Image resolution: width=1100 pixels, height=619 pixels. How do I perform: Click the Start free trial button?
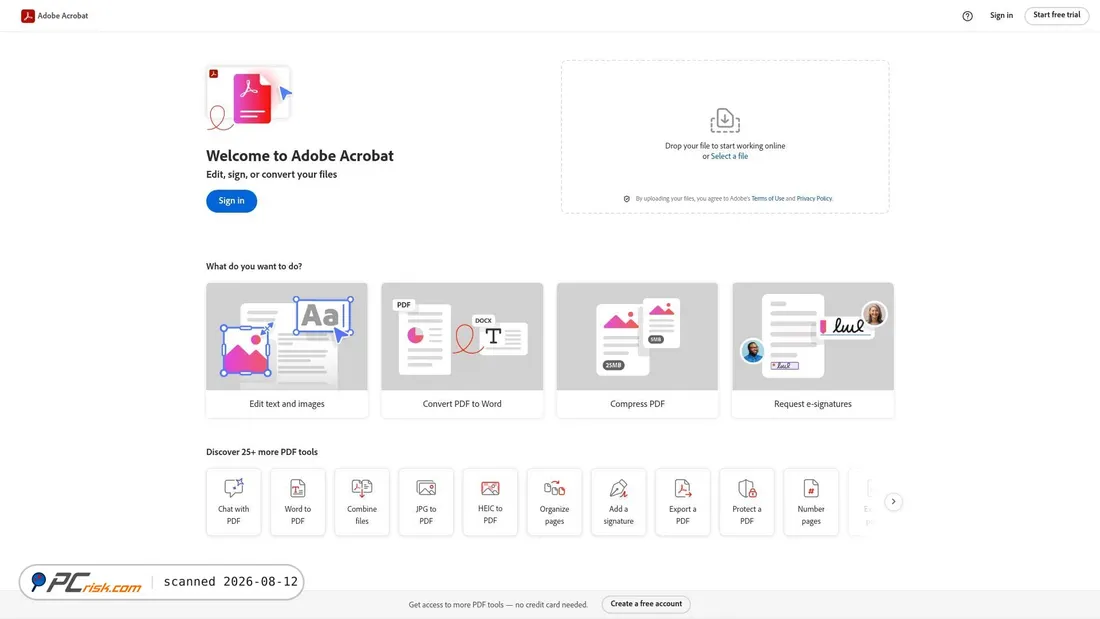click(x=1057, y=15)
